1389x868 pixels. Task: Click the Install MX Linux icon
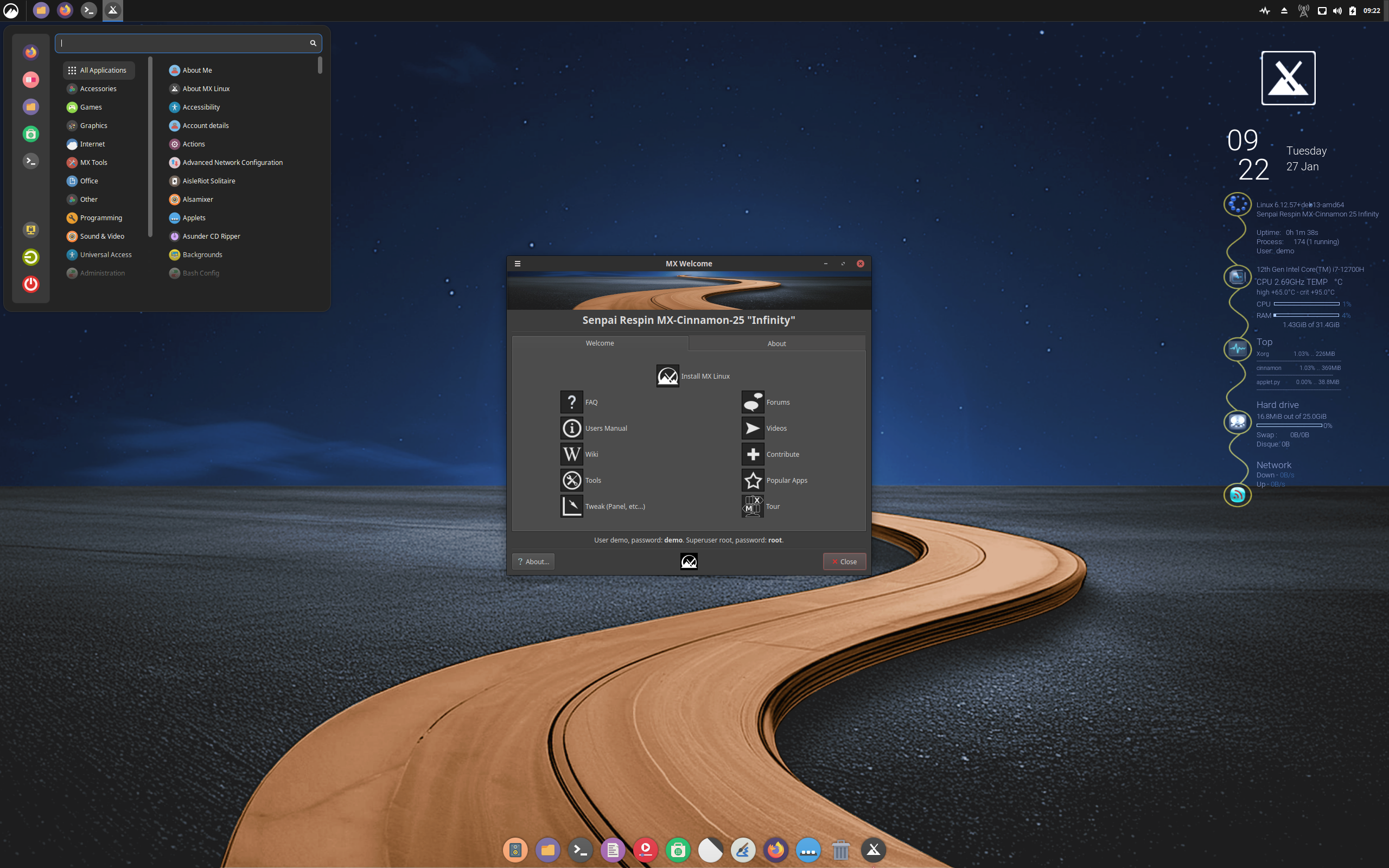click(667, 376)
